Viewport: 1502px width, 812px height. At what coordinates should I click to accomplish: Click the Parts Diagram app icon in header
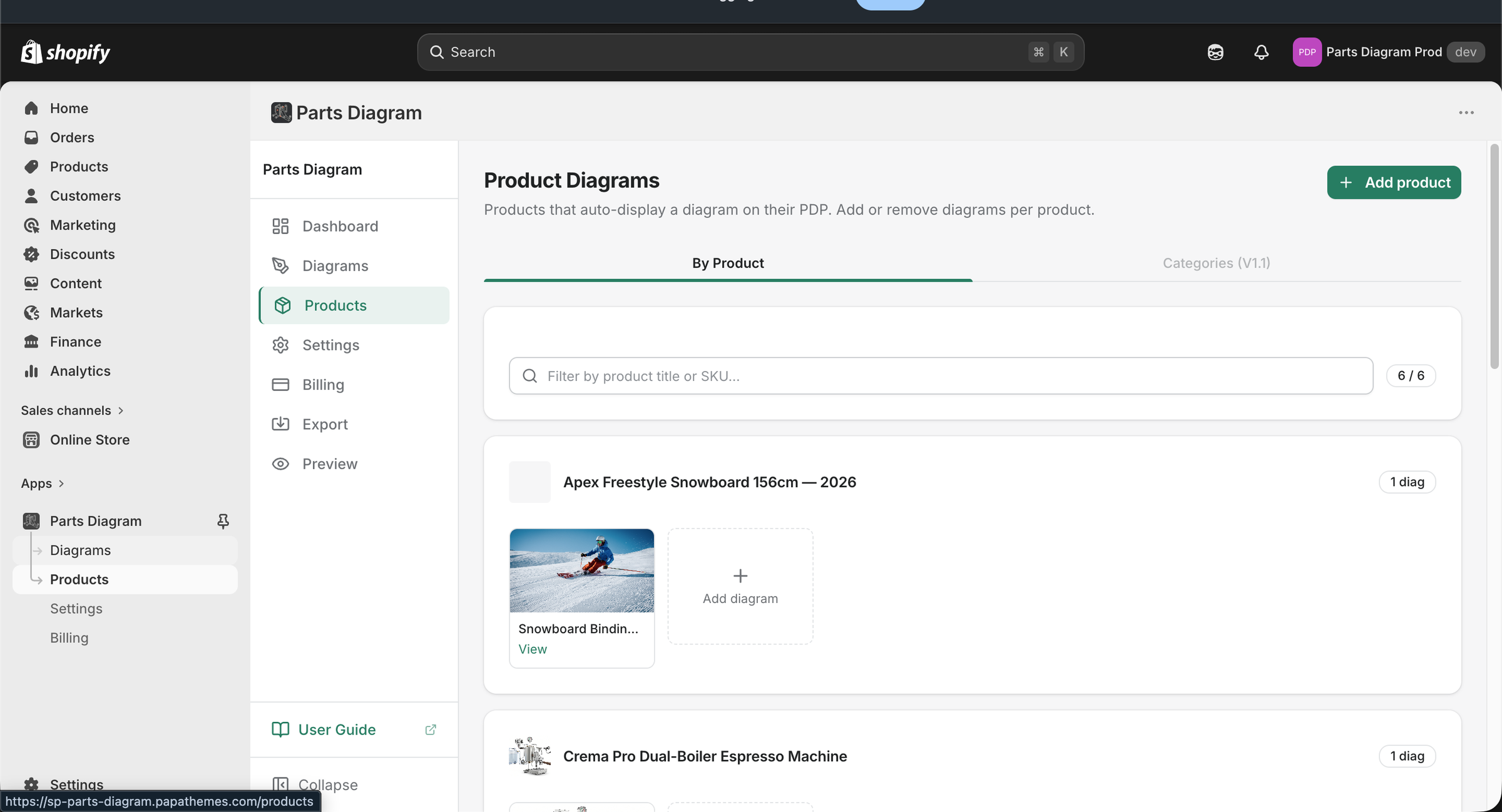[281, 113]
